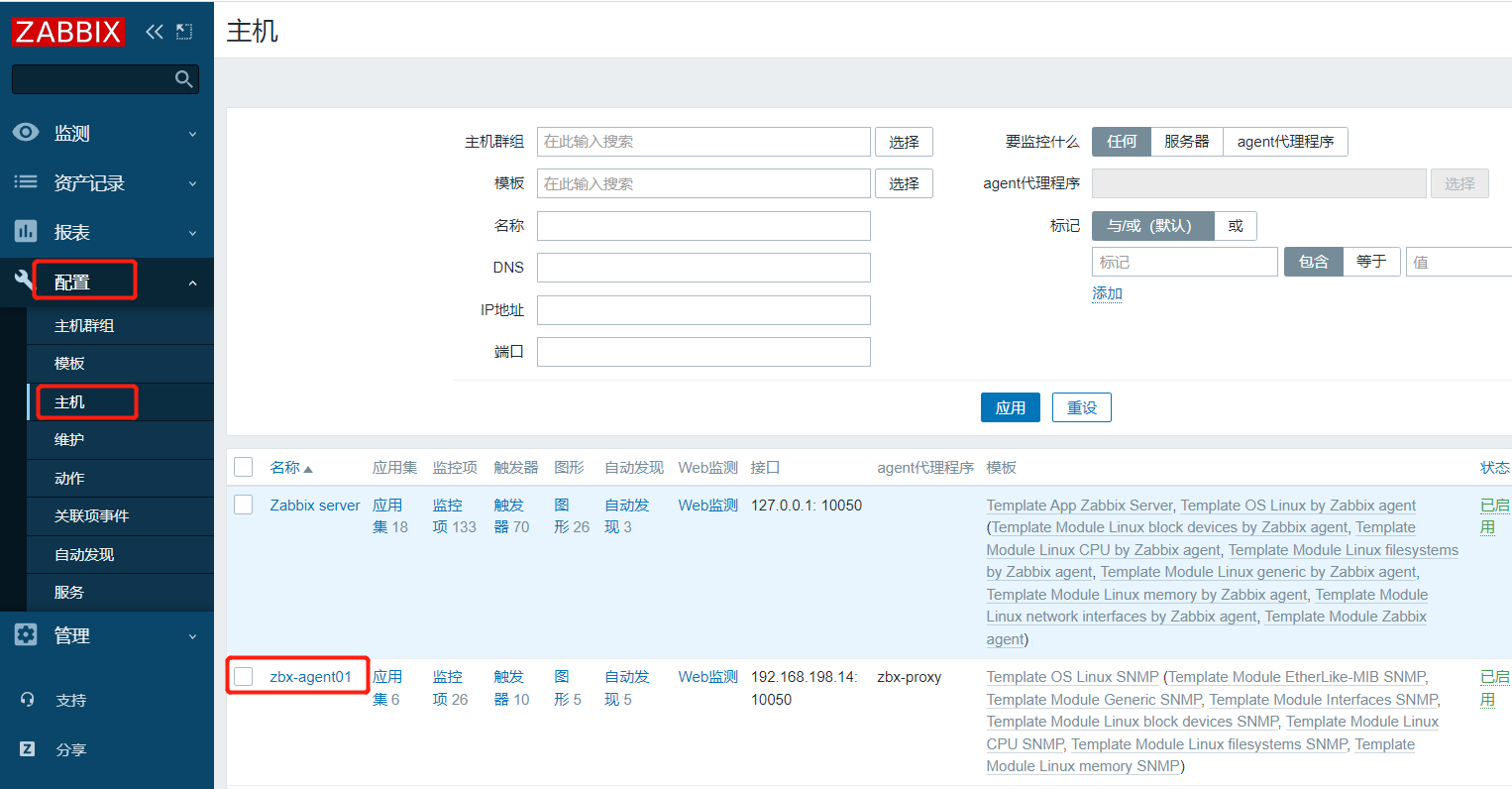The height and width of the screenshot is (789, 1512).
Task: Open Zabbix server 监控项 133 link
Action: 447,516
